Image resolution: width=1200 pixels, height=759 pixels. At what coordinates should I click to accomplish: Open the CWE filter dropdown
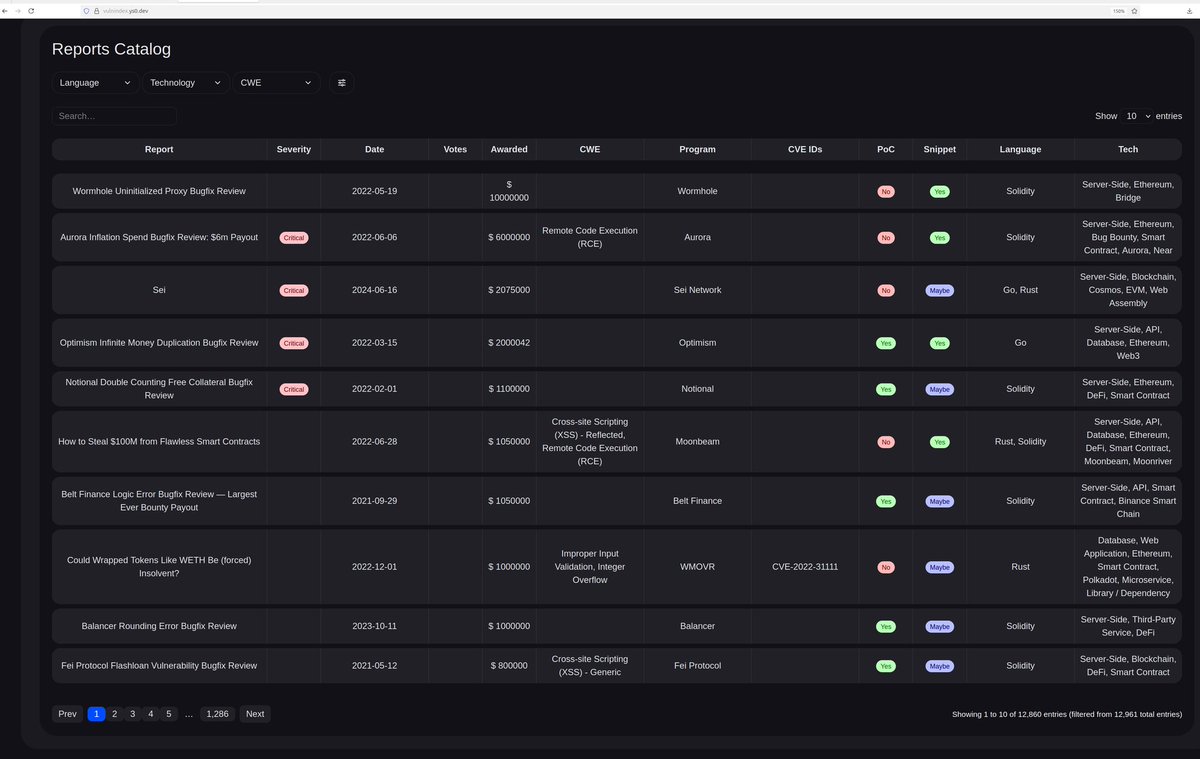(276, 83)
